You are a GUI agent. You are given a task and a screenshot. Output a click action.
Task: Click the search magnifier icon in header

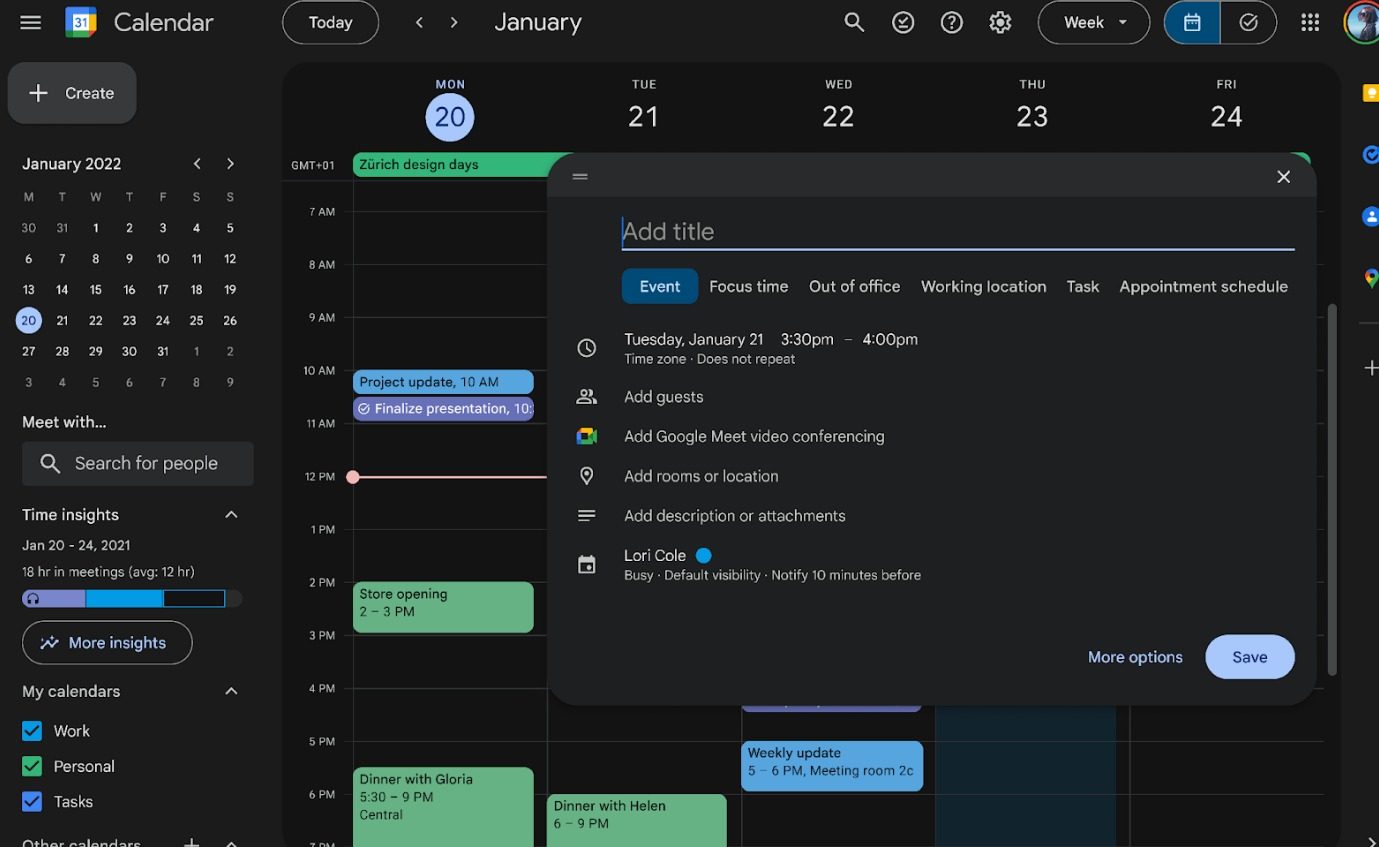pos(853,22)
